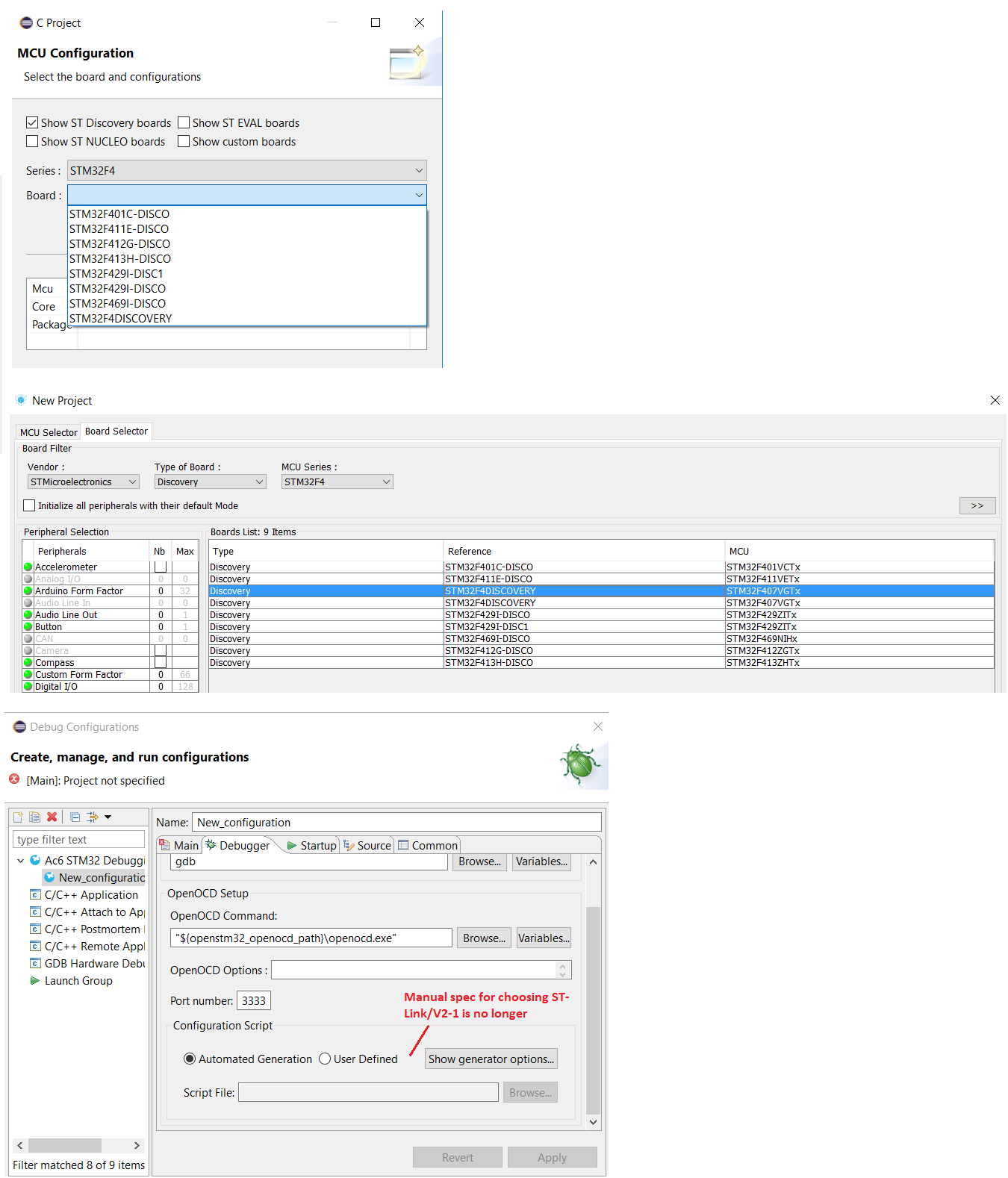Click the duplicate launch configuration icon
This screenshot has width=1008, height=1178.
(34, 817)
